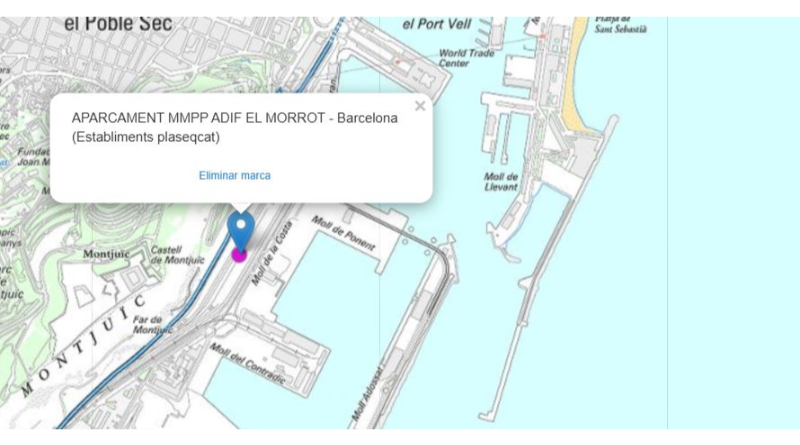Click the Castell de Montjuïc label
The height and width of the screenshot is (445, 800).
166,255
